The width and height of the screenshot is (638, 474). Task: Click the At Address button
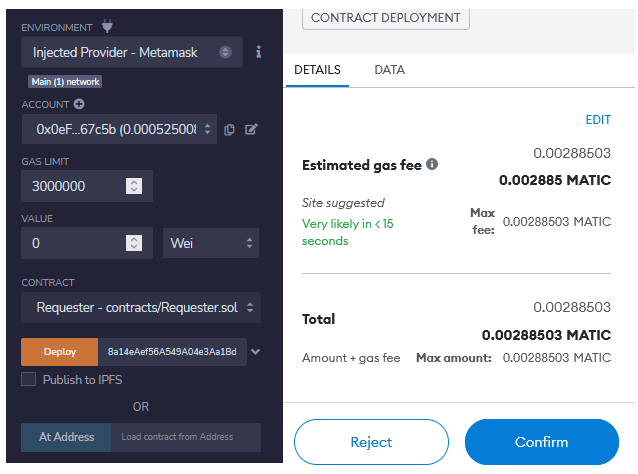click(x=66, y=437)
